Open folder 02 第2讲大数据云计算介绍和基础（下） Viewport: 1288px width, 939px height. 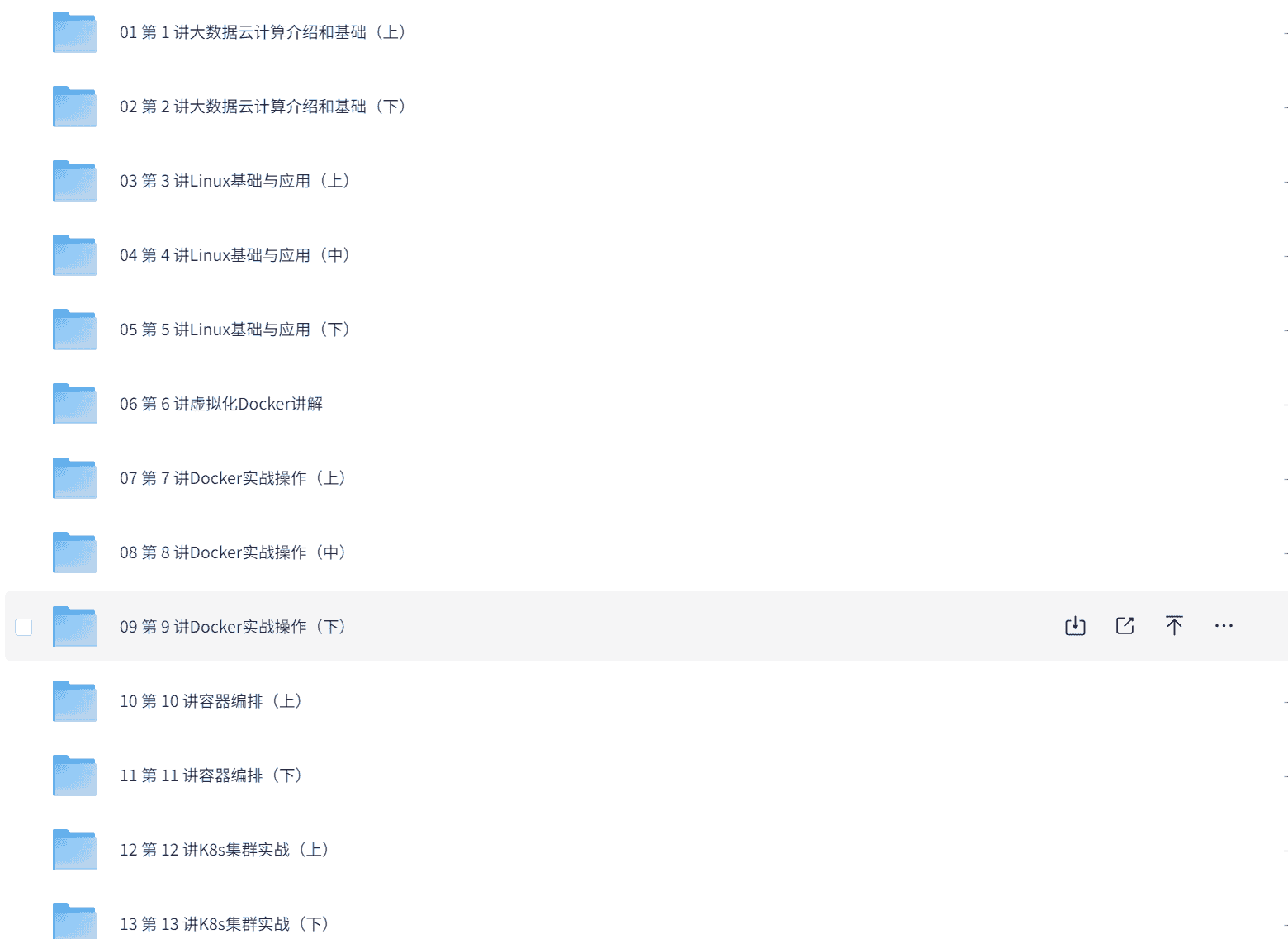pyautogui.click(x=263, y=107)
